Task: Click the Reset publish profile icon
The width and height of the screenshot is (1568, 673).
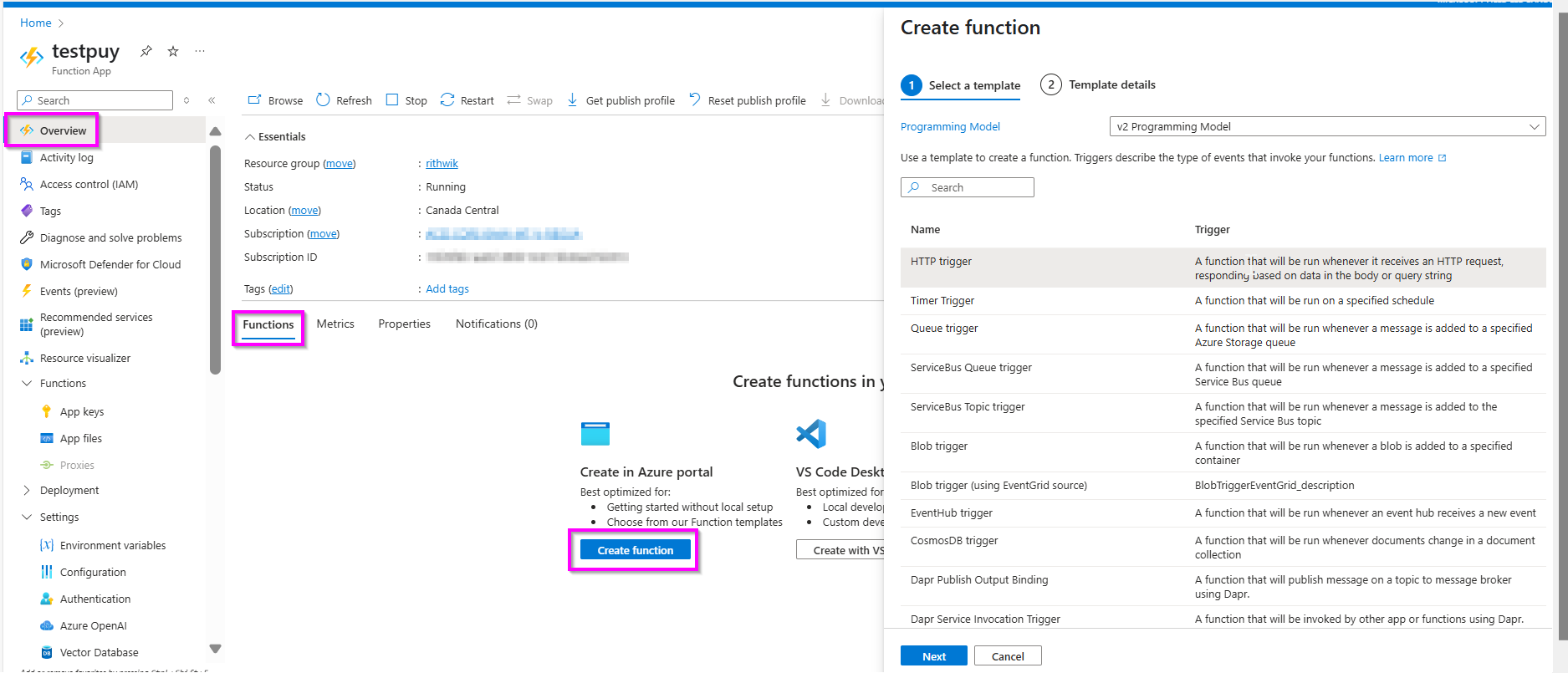Action: click(694, 100)
